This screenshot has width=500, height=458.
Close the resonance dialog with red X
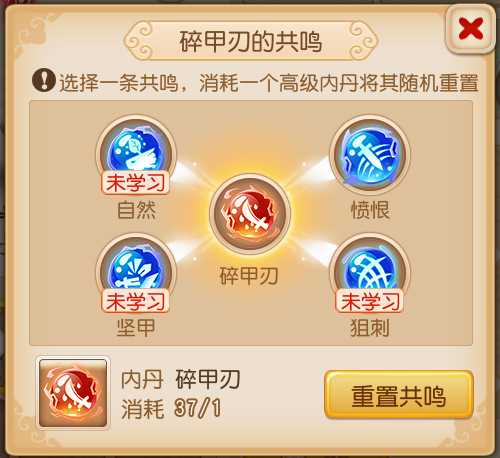[470, 29]
